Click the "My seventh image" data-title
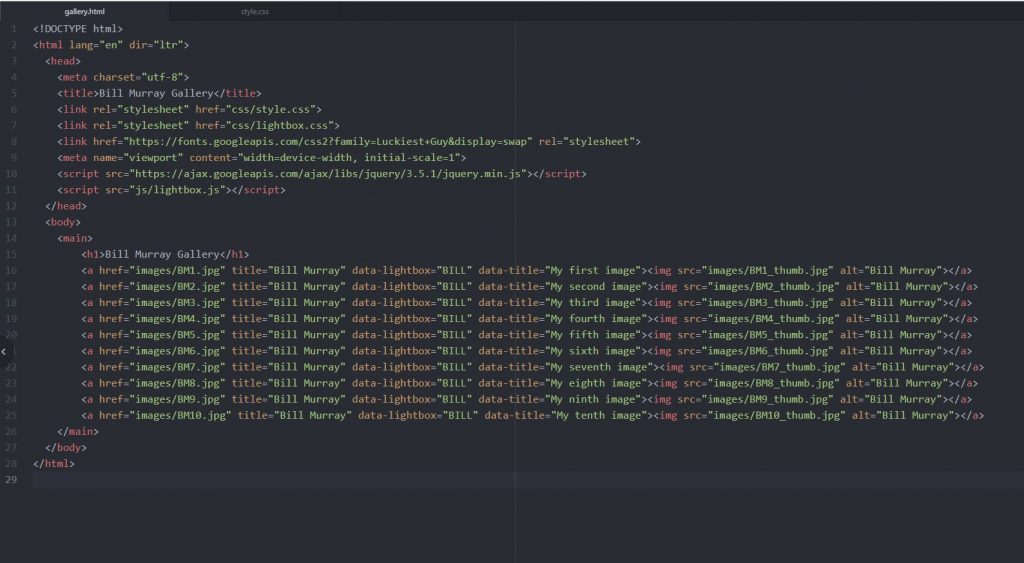The width and height of the screenshot is (1024, 563). (599, 367)
